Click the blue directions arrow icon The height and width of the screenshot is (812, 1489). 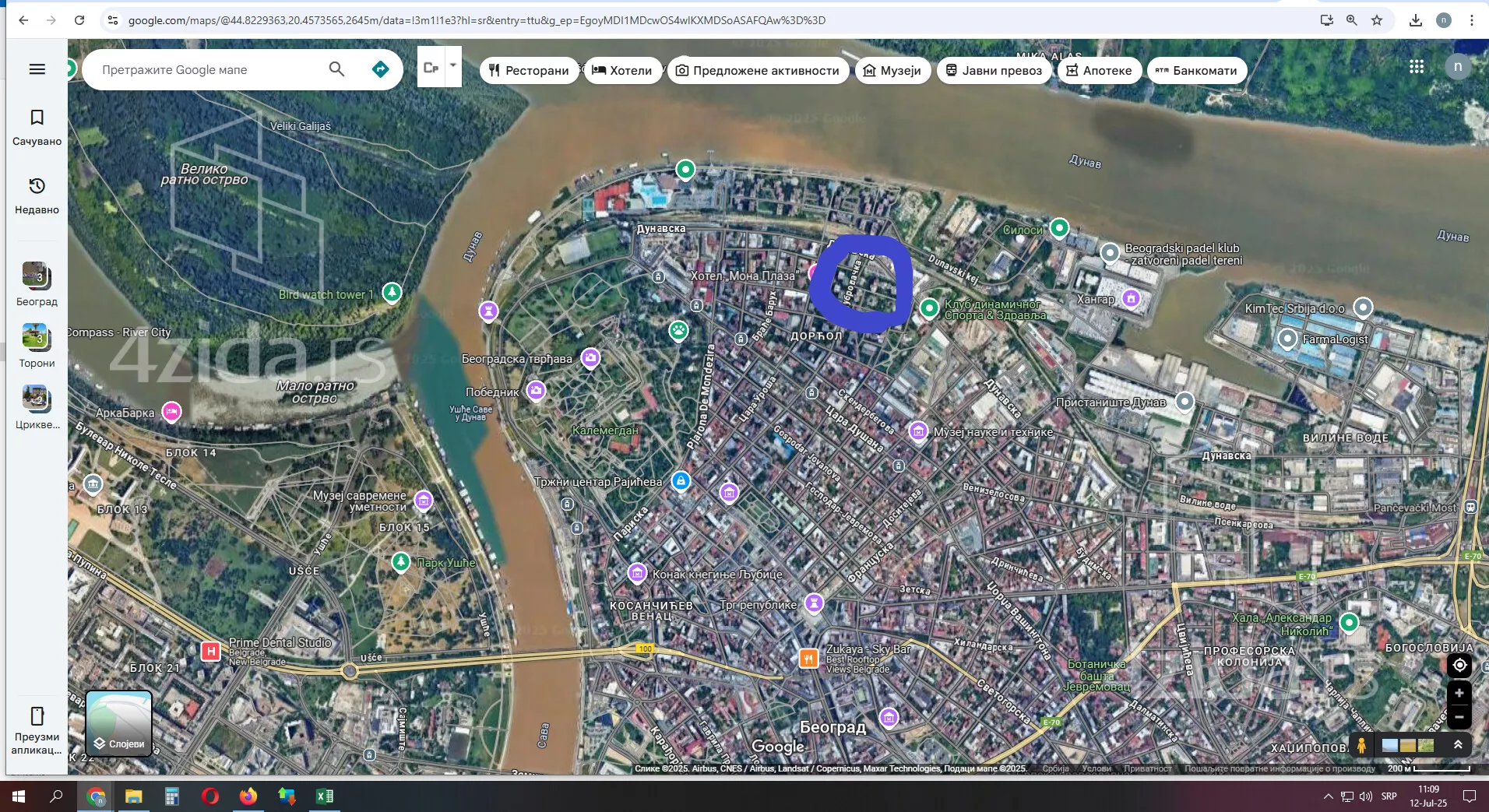(x=380, y=69)
